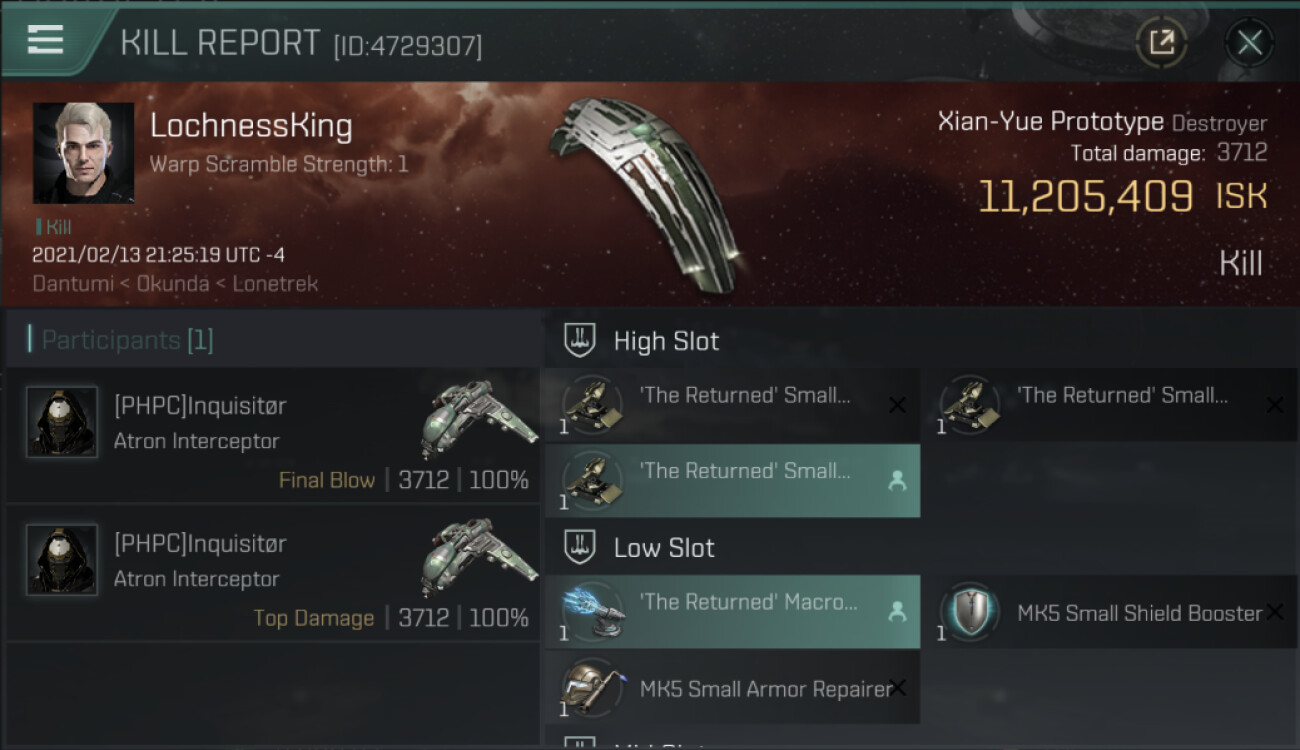This screenshot has width=1300, height=750.
Task: Select the Participants tab
Action: [127, 340]
